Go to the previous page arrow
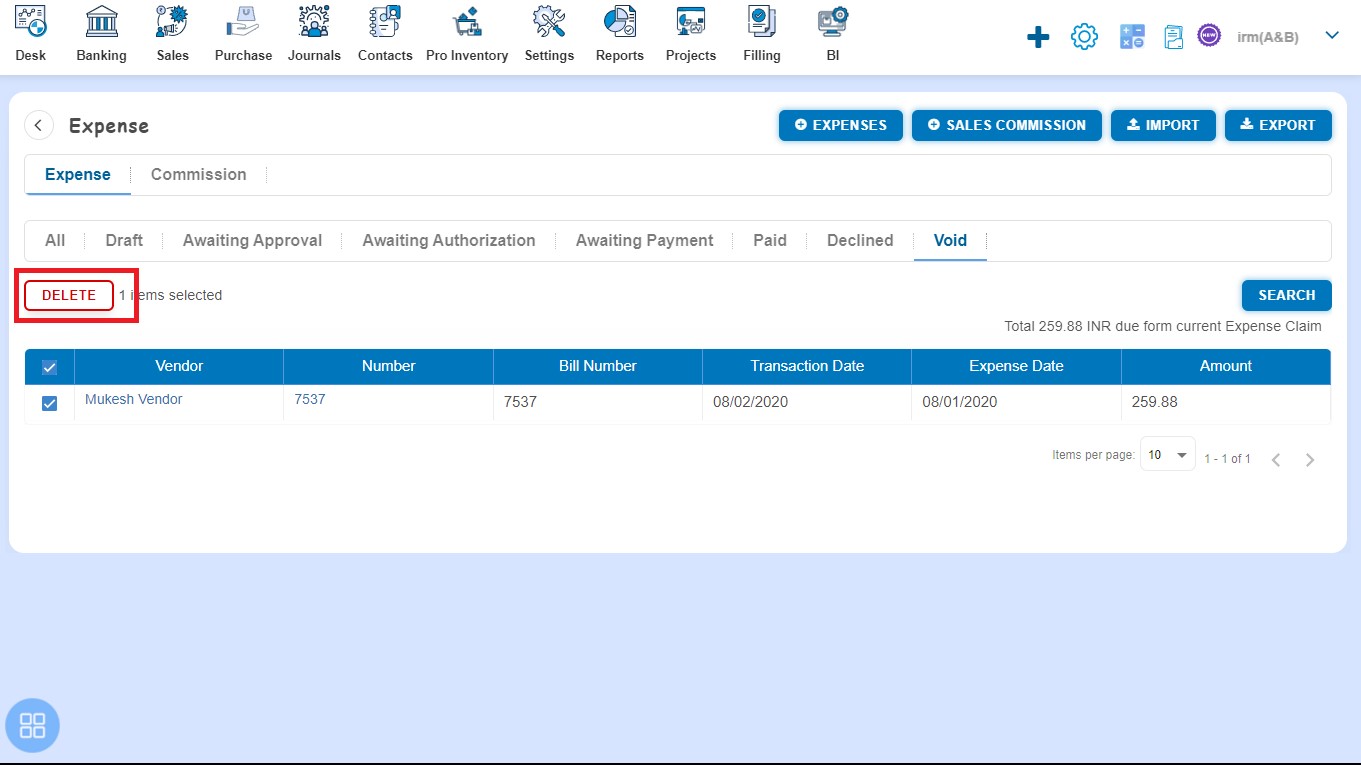Image resolution: width=1361 pixels, height=765 pixels. click(1276, 460)
